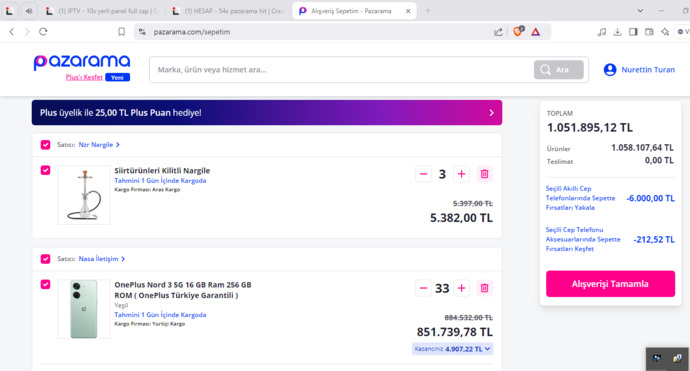Open the site settings icon in the address bar
The width and height of the screenshot is (690, 371).
coord(142,32)
